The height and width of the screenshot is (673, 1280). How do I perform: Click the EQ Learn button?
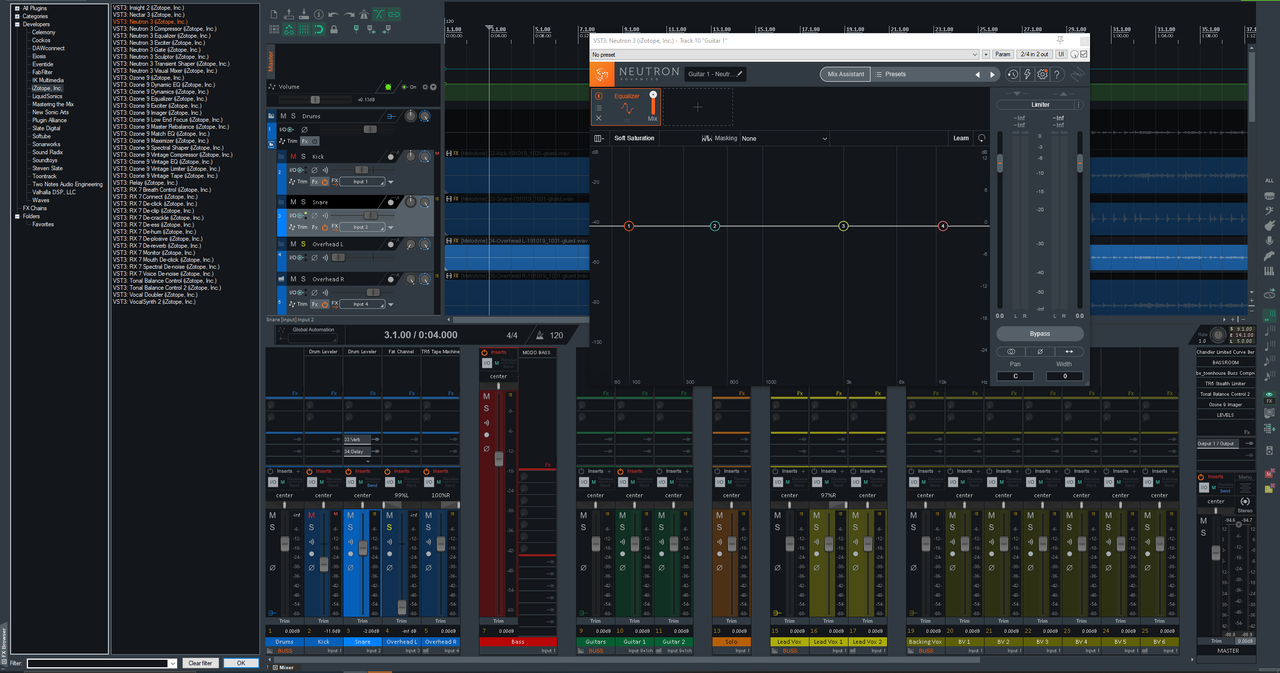(961, 138)
